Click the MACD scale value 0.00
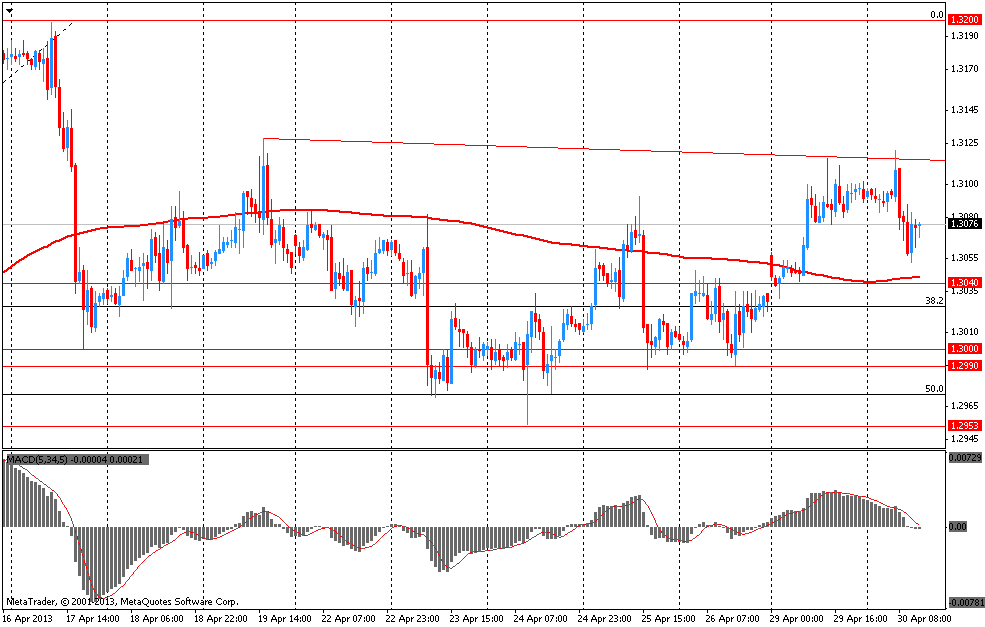The image size is (985, 627). pos(957,526)
